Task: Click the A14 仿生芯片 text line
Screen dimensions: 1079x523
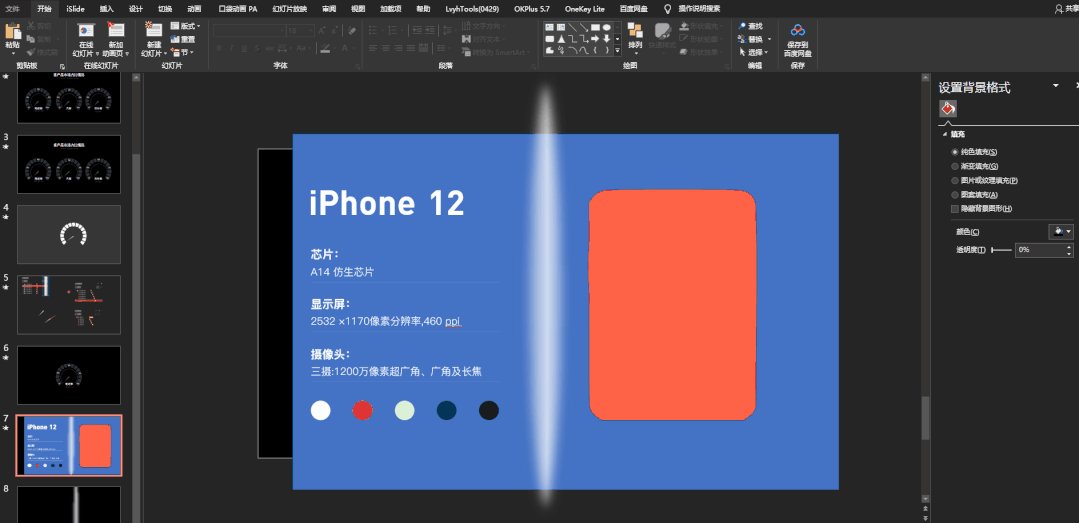Action: [x=342, y=272]
